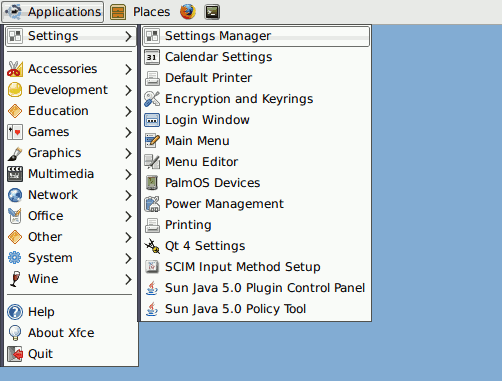
Task: Select the Printing entry
Action: click(x=256, y=225)
